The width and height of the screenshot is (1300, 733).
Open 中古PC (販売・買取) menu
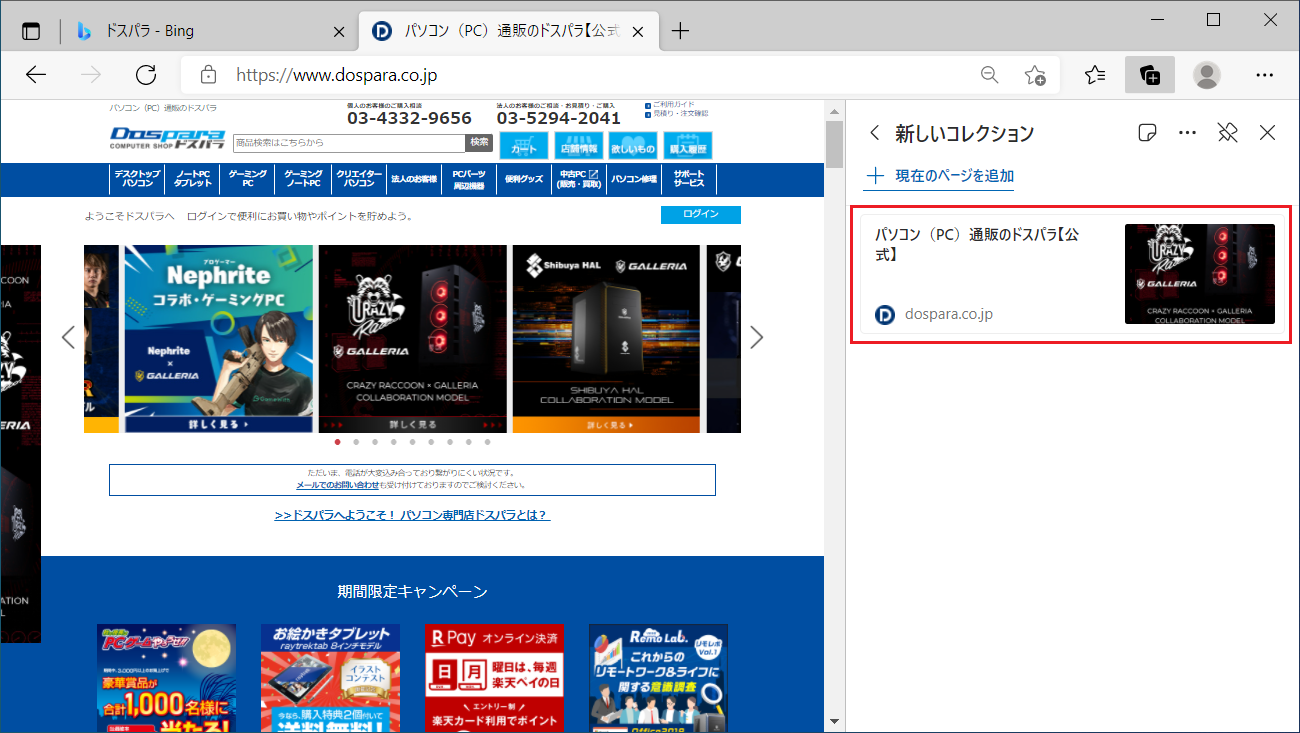tap(579, 179)
